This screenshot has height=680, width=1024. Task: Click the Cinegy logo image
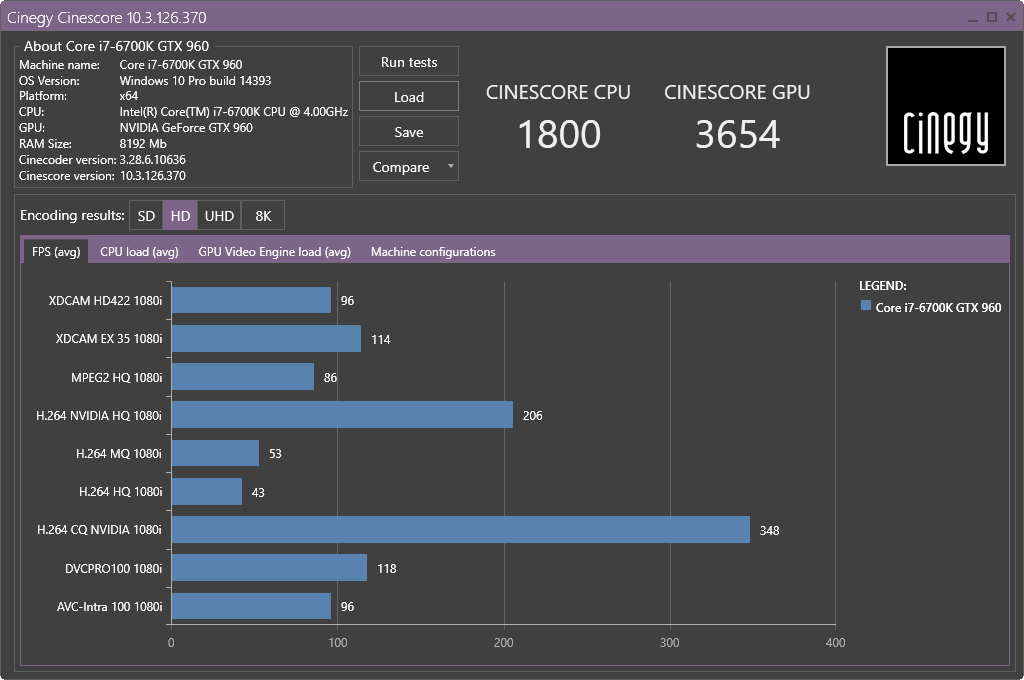click(945, 106)
